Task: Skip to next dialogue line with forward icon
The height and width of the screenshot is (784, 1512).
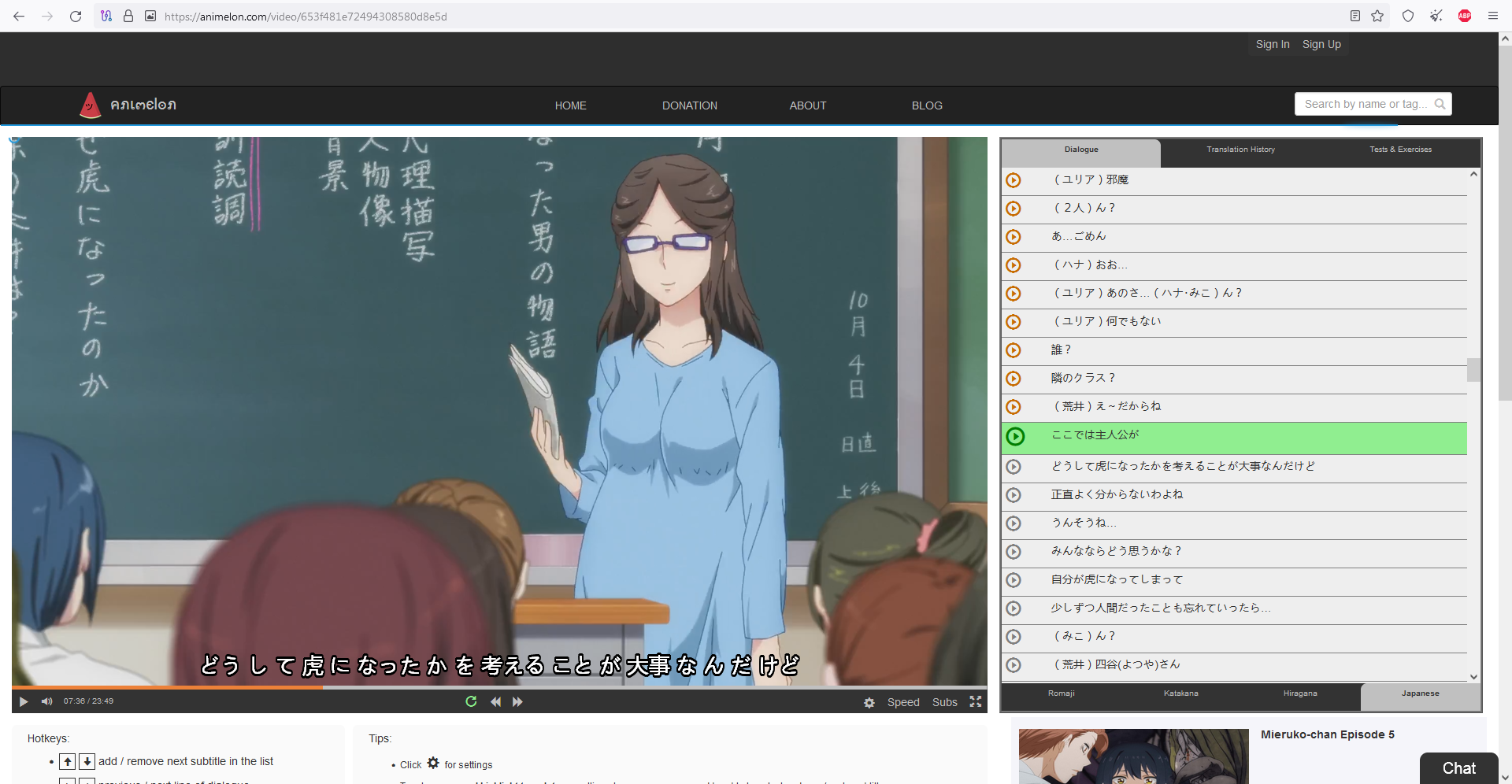Action: click(x=517, y=701)
